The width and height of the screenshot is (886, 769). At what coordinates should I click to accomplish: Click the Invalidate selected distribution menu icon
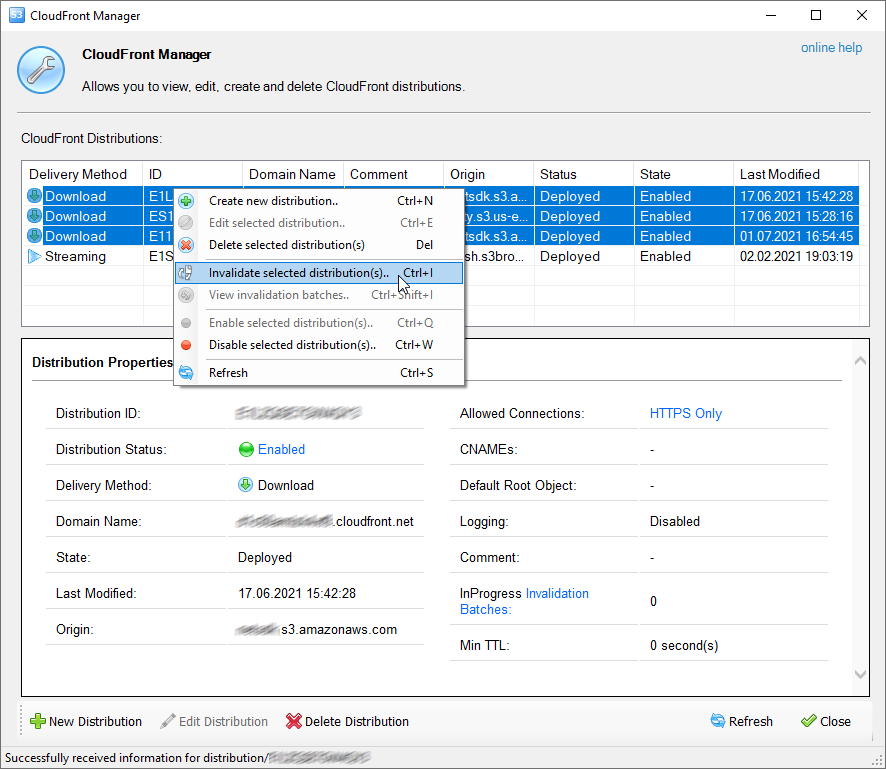pyautogui.click(x=186, y=273)
